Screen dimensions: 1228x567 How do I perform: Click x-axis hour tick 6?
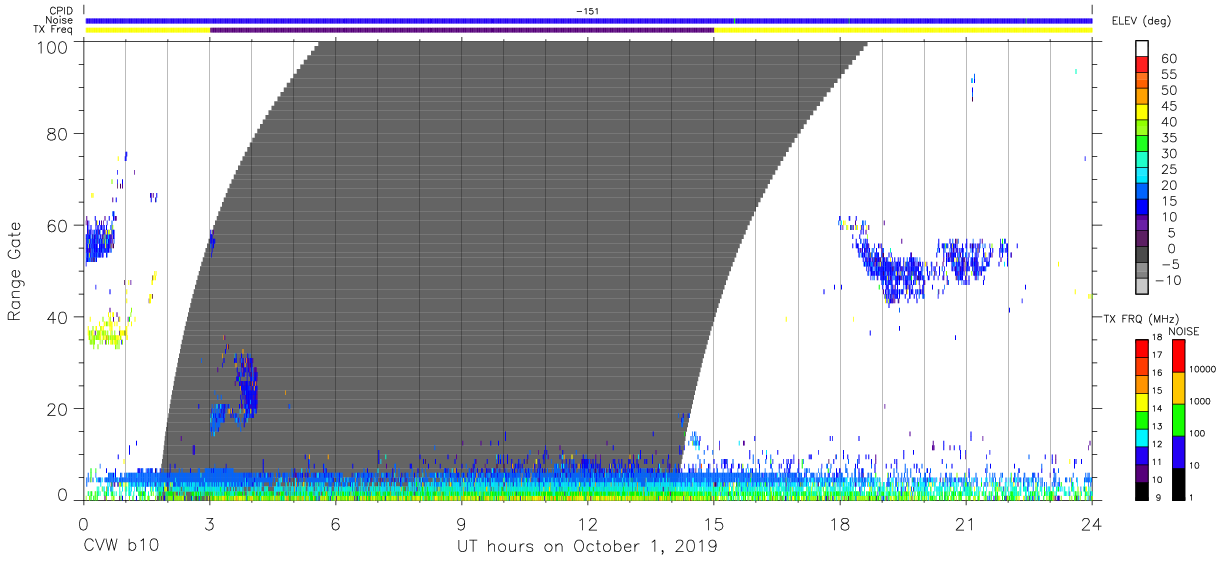(336, 524)
